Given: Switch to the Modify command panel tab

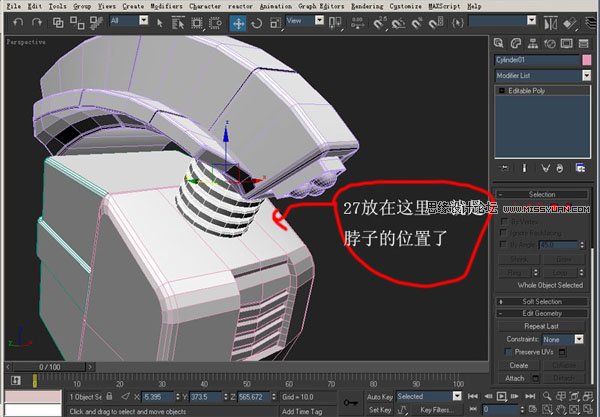Looking at the screenshot, I should tap(516, 43).
